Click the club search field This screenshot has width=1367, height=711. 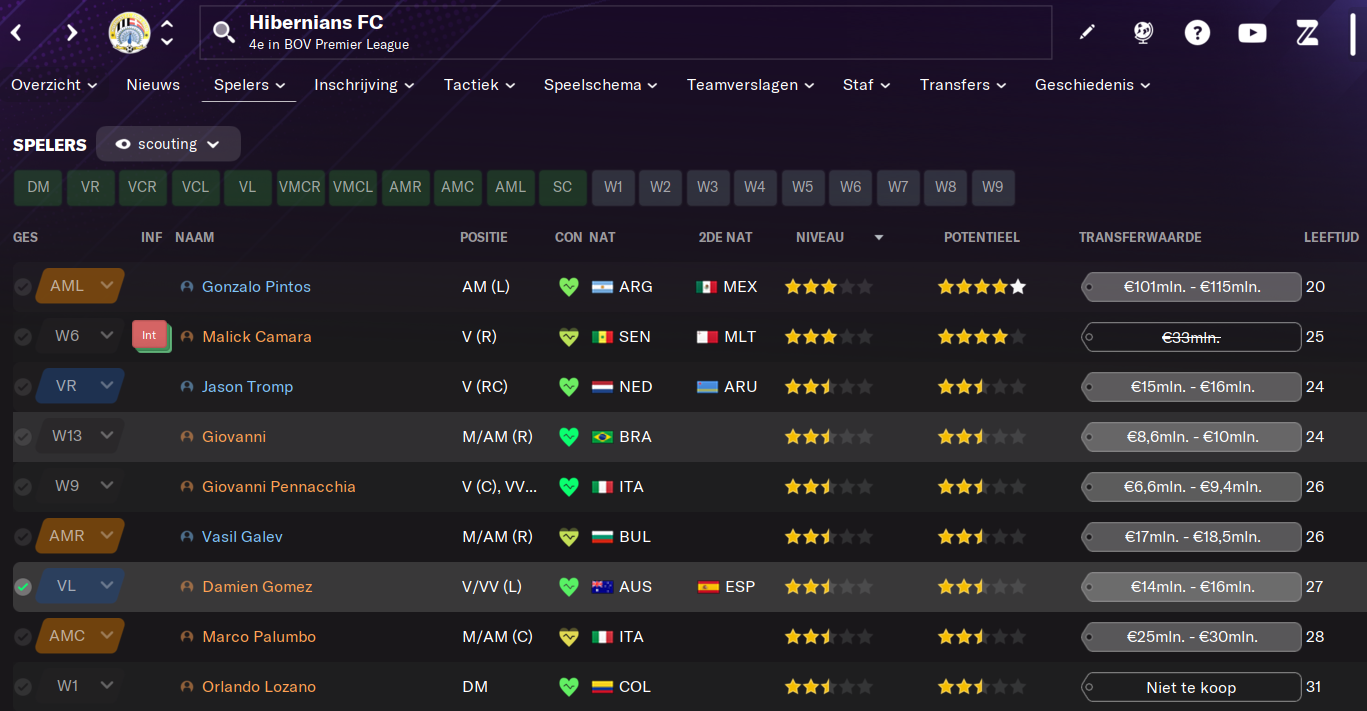626,33
